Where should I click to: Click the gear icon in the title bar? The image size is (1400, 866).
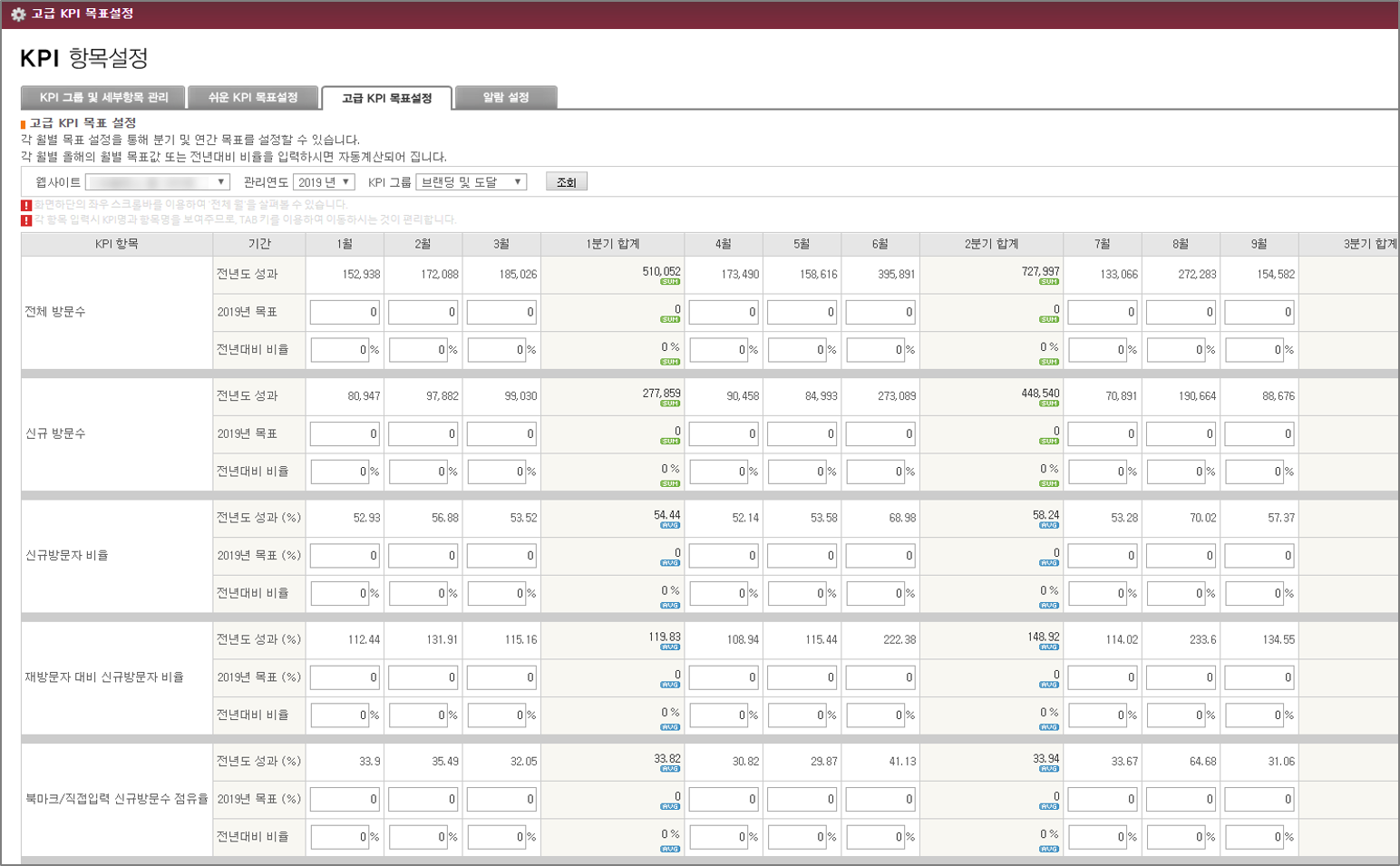18,15
